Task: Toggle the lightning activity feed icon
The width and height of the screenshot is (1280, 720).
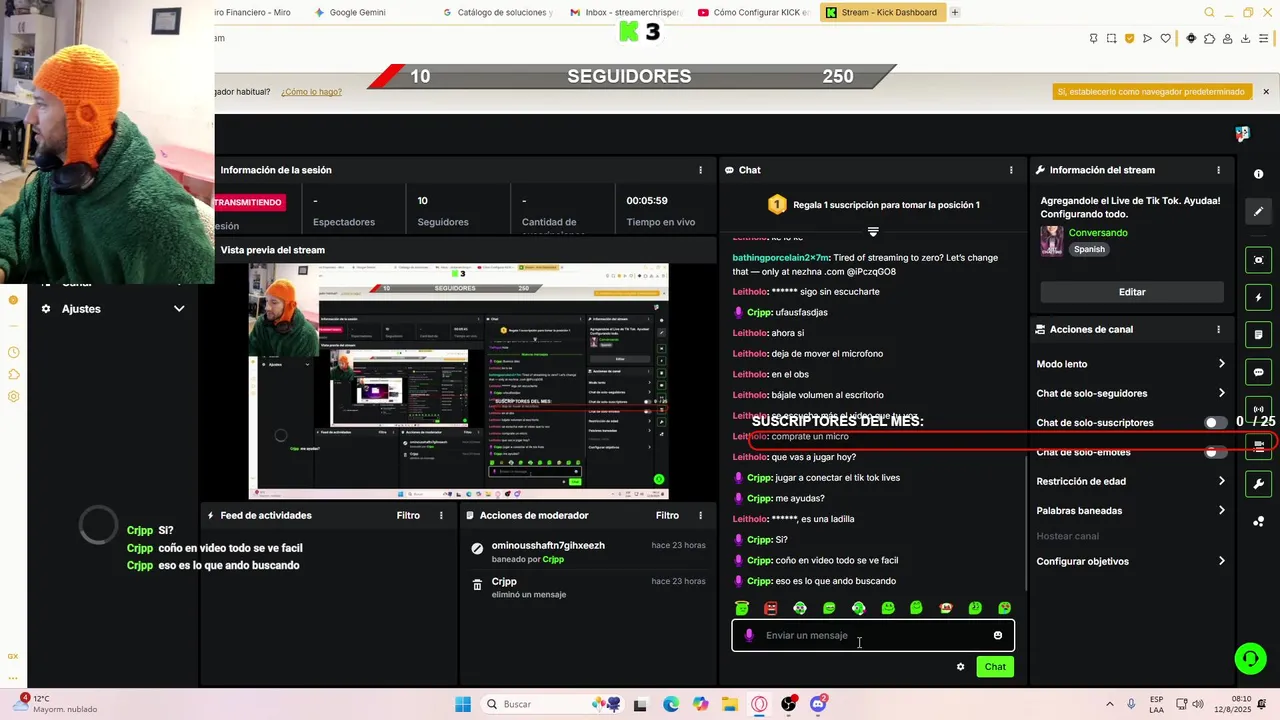Action: click(x=1258, y=298)
